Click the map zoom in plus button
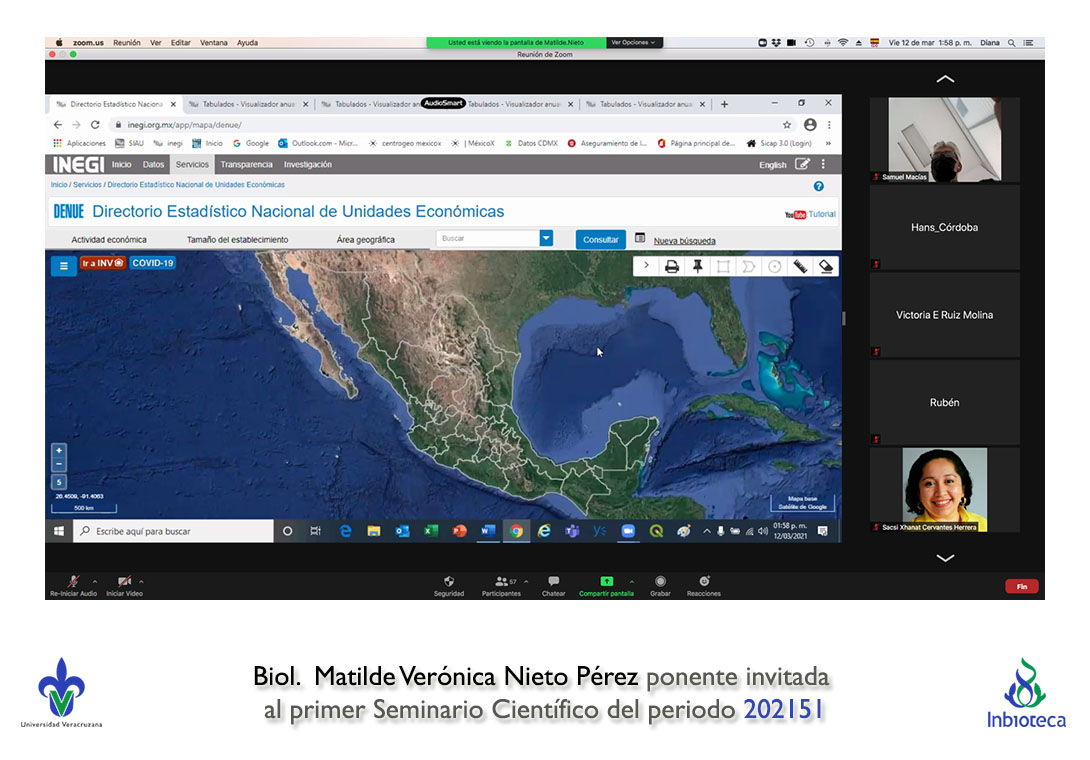Viewport: 1090px width, 760px height. (59, 451)
